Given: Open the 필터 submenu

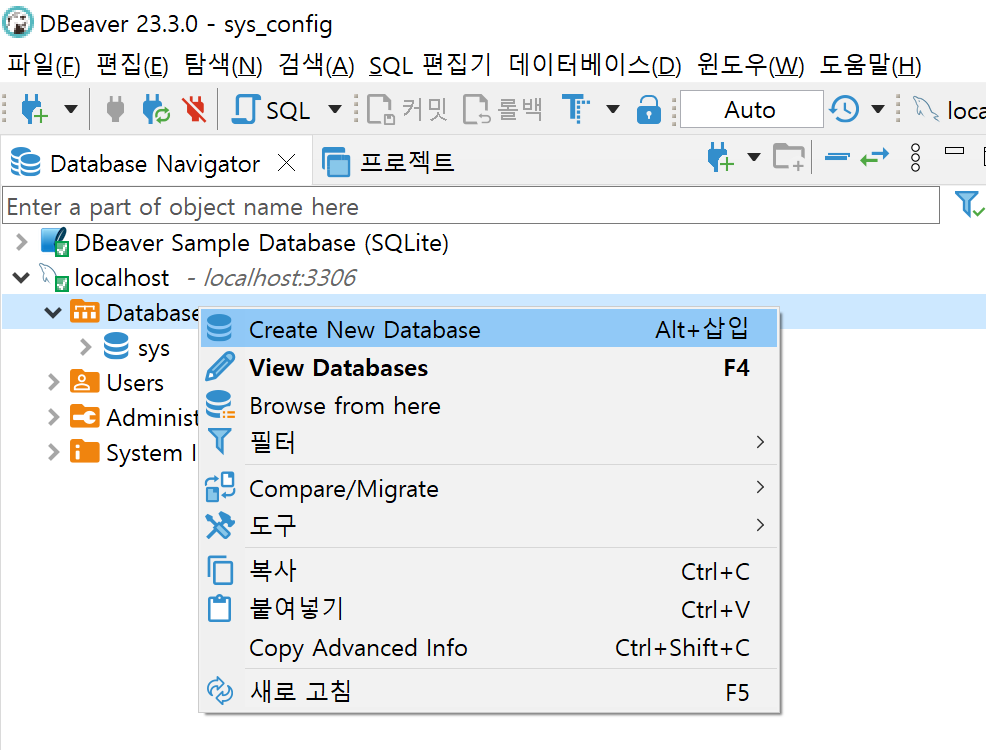Looking at the screenshot, I should [x=489, y=442].
